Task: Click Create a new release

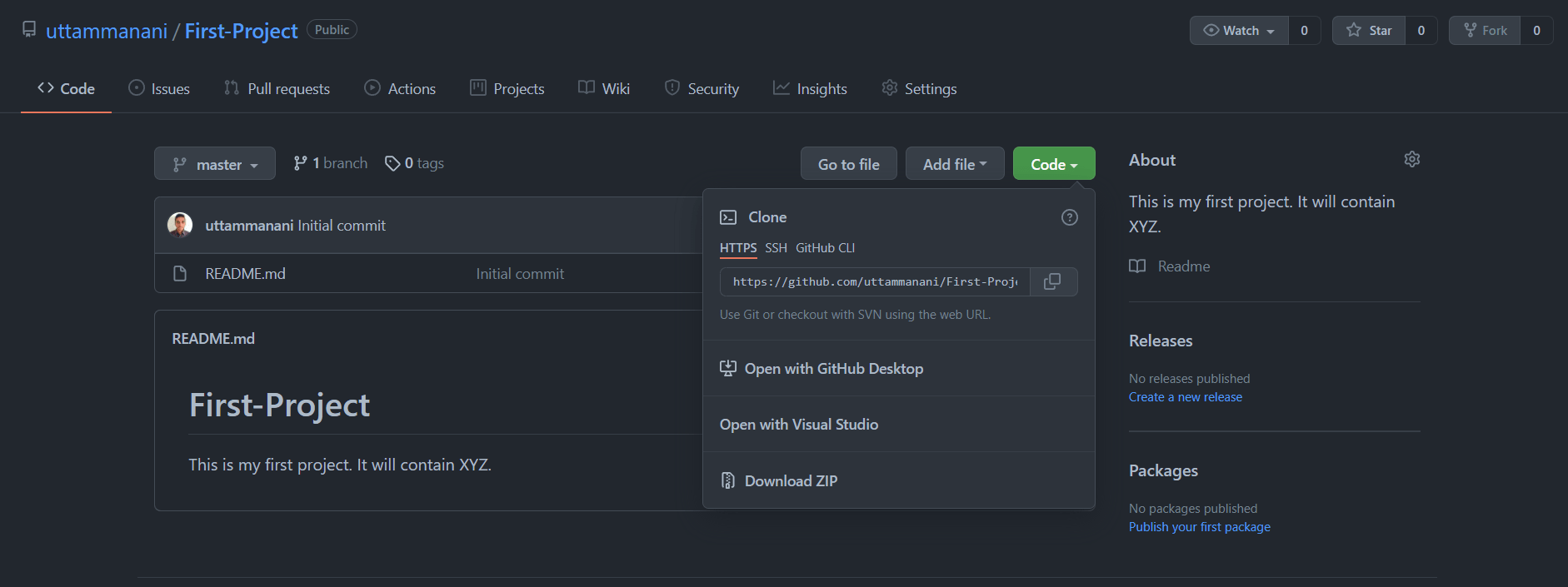Action: [x=1186, y=397]
